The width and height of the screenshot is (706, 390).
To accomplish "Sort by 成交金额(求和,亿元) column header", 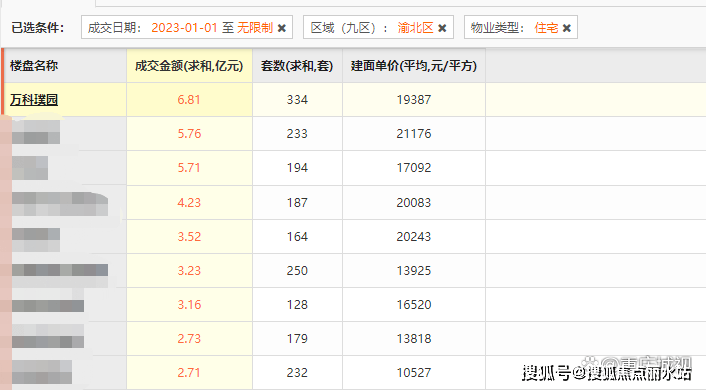I will (x=189, y=66).
